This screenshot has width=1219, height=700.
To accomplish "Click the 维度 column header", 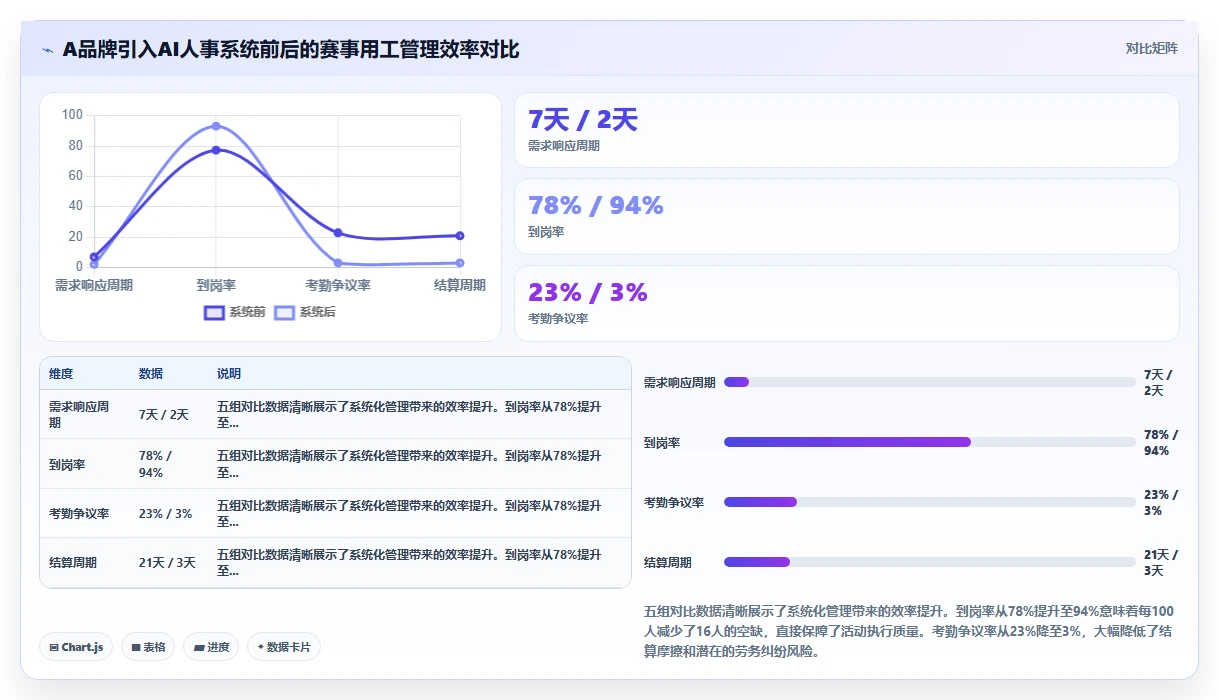I will (x=61, y=374).
